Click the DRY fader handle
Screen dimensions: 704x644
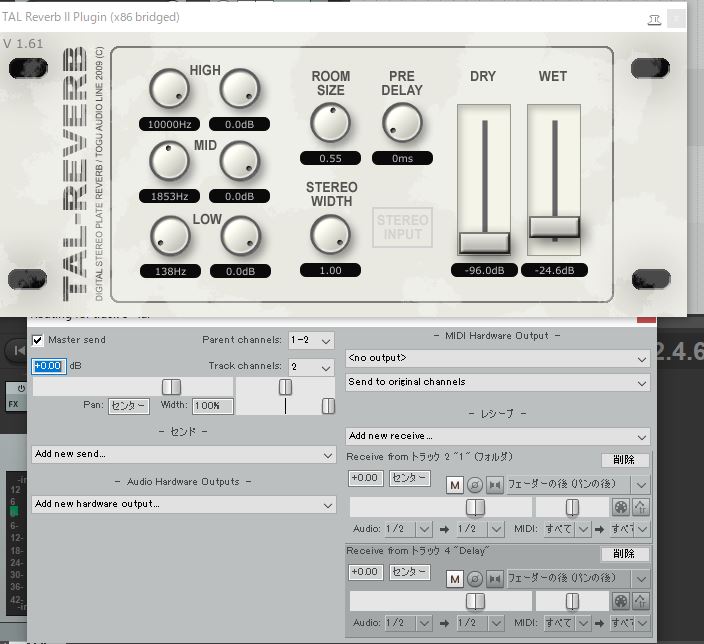click(x=484, y=243)
